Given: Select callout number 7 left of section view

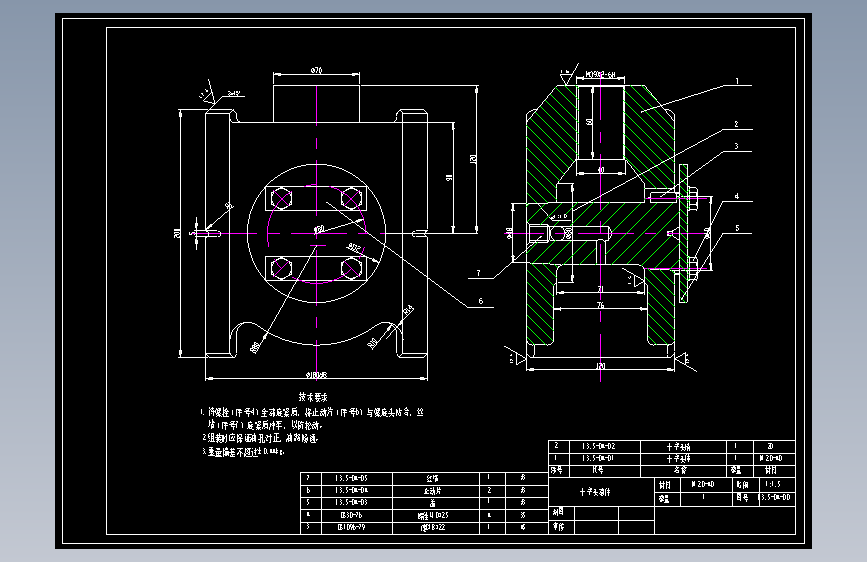Looking at the screenshot, I should [478, 273].
